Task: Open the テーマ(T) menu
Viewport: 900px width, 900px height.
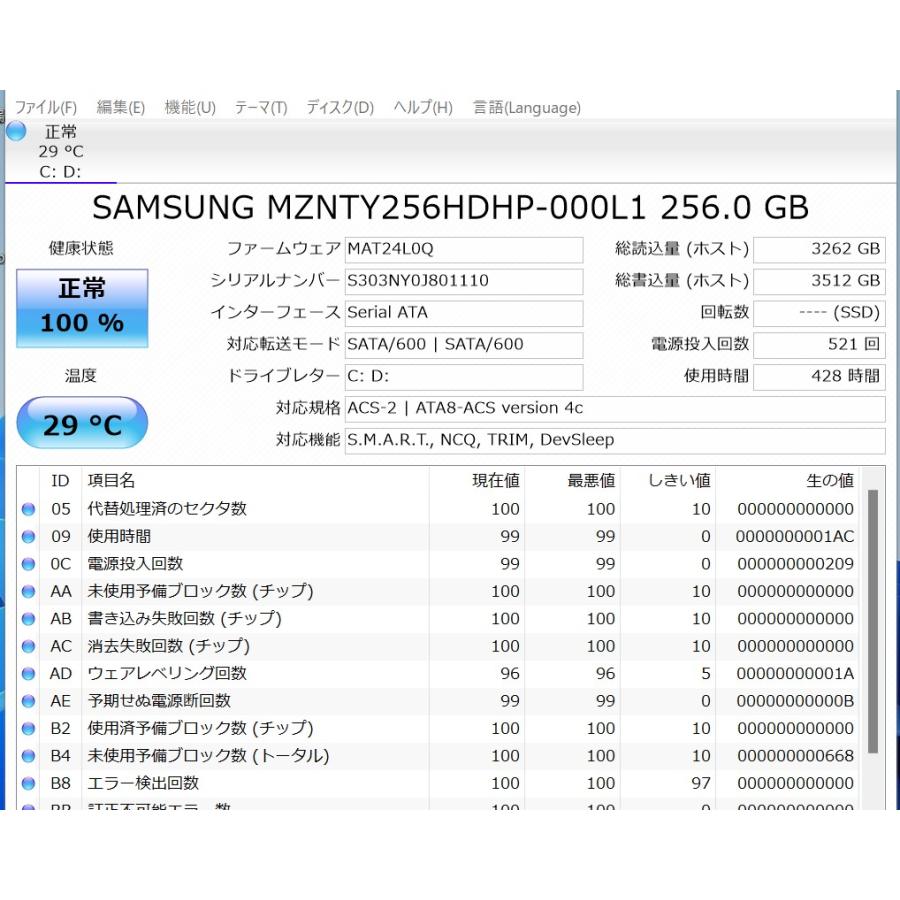Action: (261, 107)
